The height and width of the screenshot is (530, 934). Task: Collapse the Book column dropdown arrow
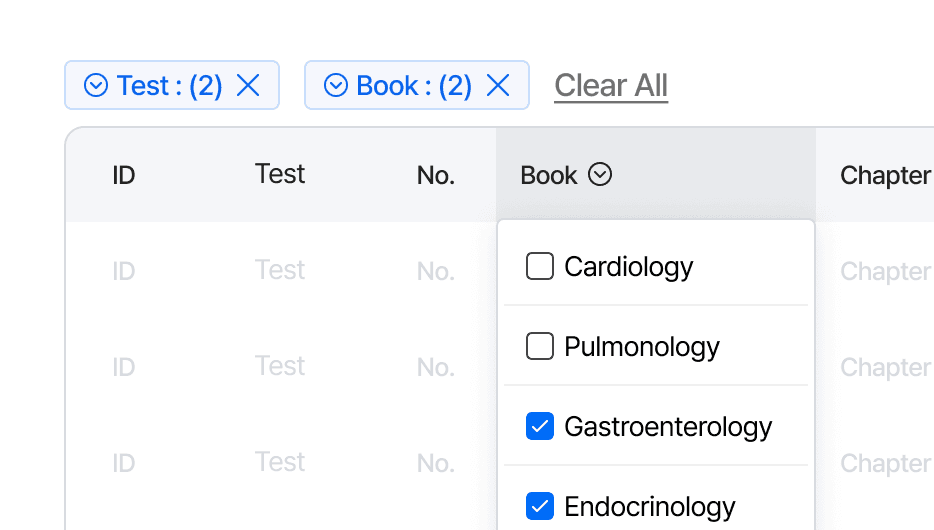[600, 174]
